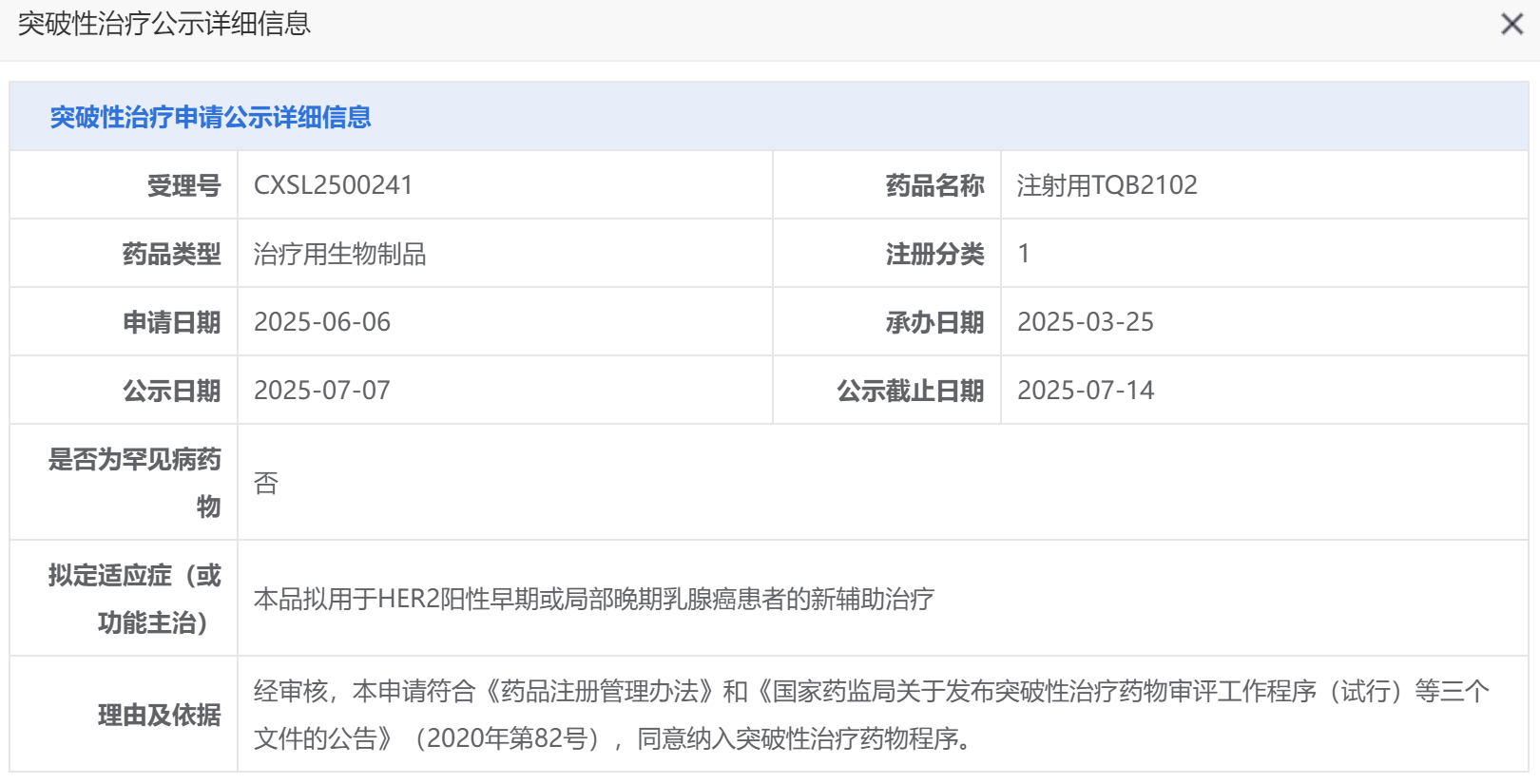1540x784 pixels.
Task: Click the 注册分类 value 1
Action: (1024, 254)
